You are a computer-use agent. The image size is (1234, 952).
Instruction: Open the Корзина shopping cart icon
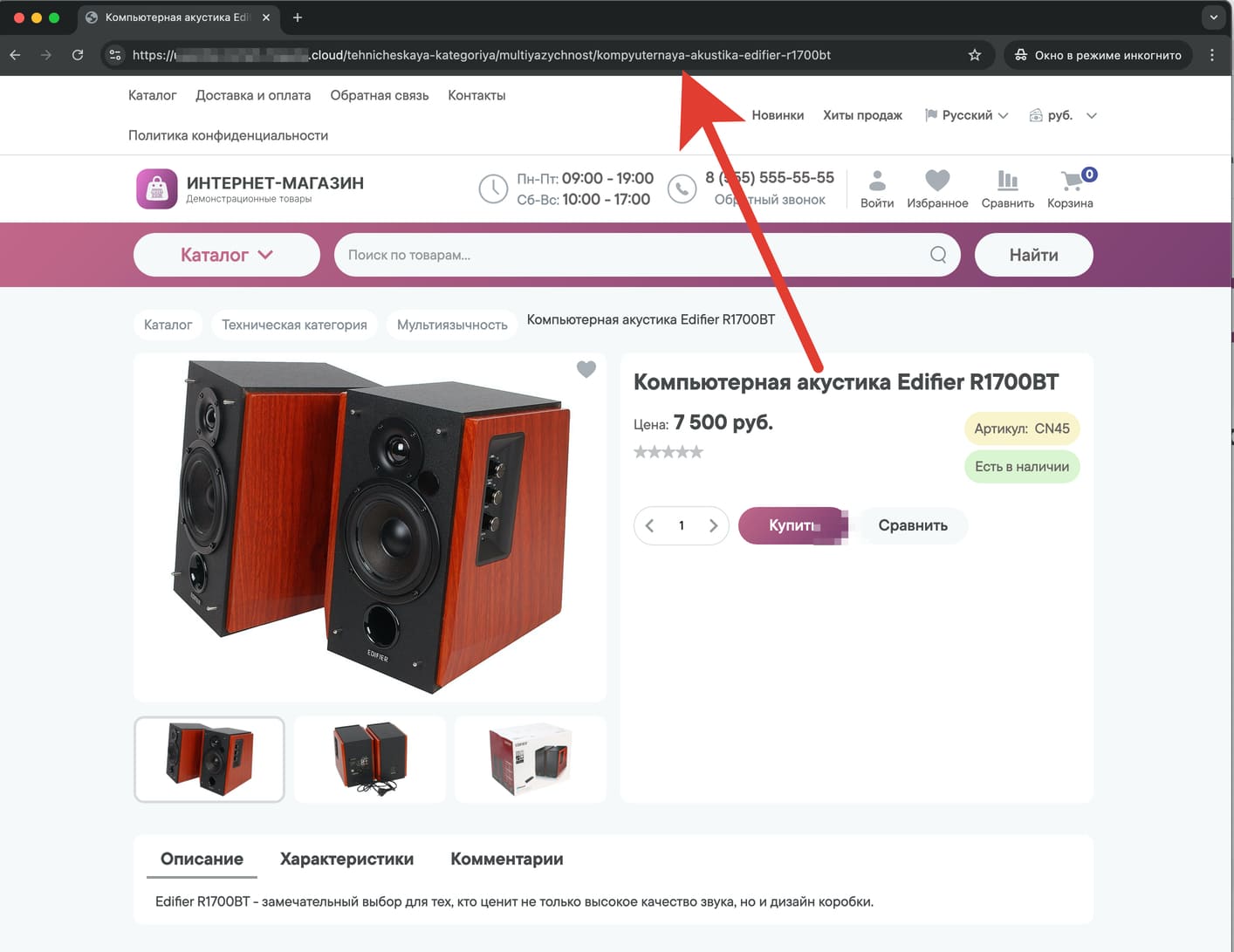(x=1070, y=181)
